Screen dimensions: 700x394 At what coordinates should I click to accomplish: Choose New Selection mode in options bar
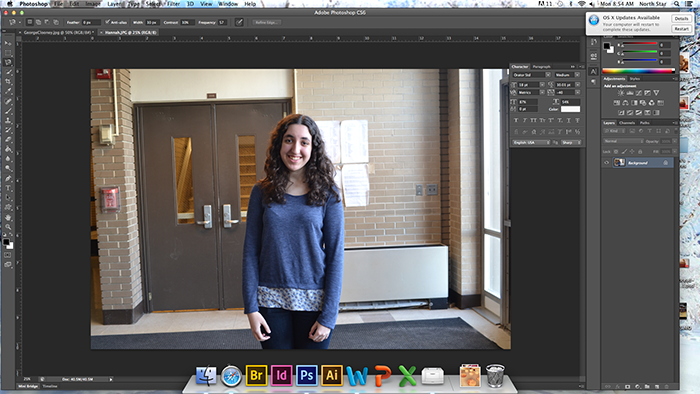(29, 22)
